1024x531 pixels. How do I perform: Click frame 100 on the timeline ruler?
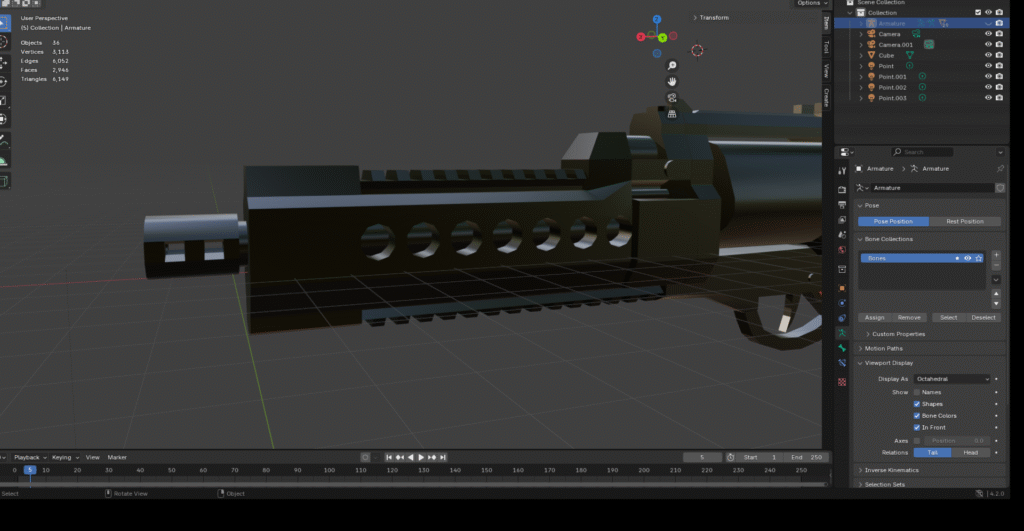pyautogui.click(x=329, y=470)
